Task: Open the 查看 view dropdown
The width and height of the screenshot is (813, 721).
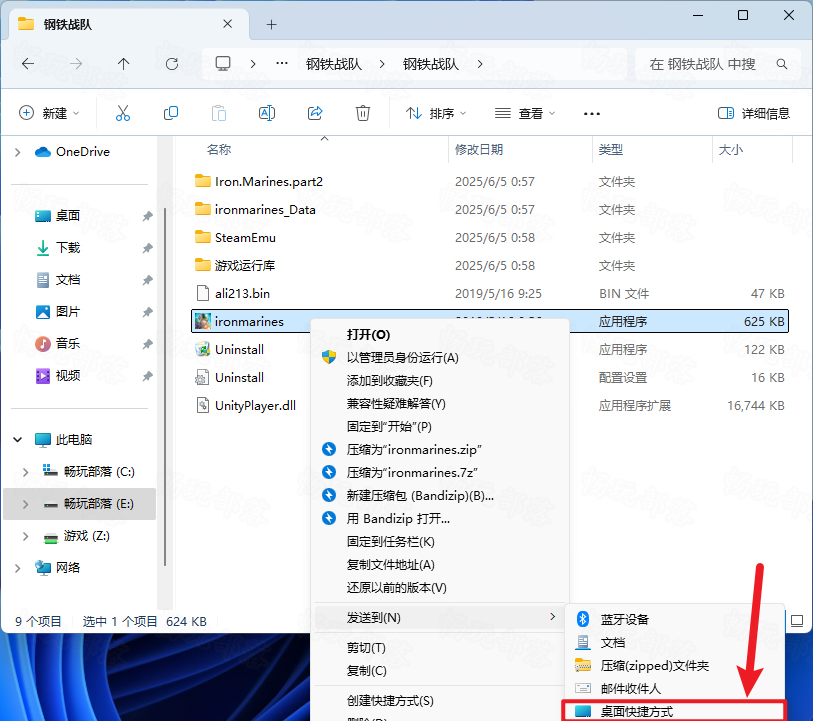Action: 525,113
